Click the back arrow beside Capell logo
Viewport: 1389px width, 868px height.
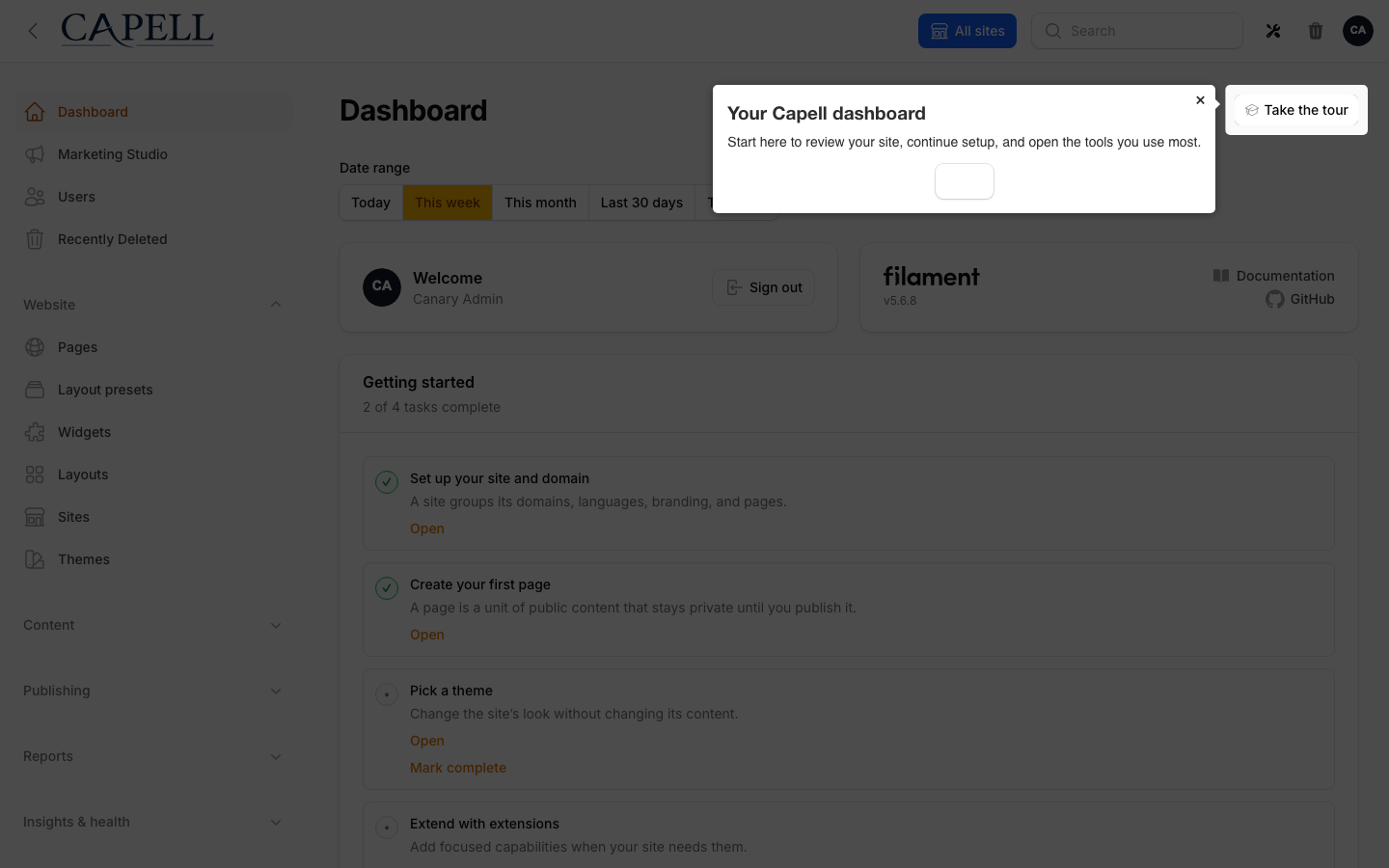33,31
